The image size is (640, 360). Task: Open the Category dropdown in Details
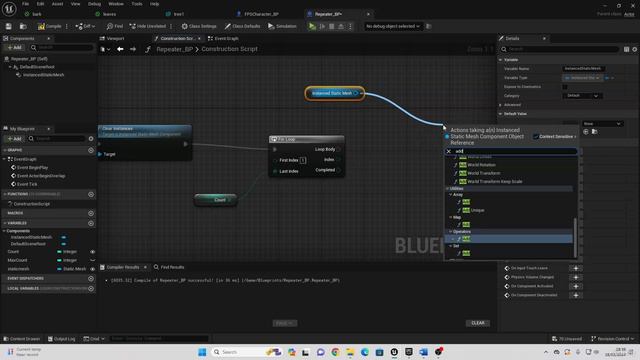[581, 96]
